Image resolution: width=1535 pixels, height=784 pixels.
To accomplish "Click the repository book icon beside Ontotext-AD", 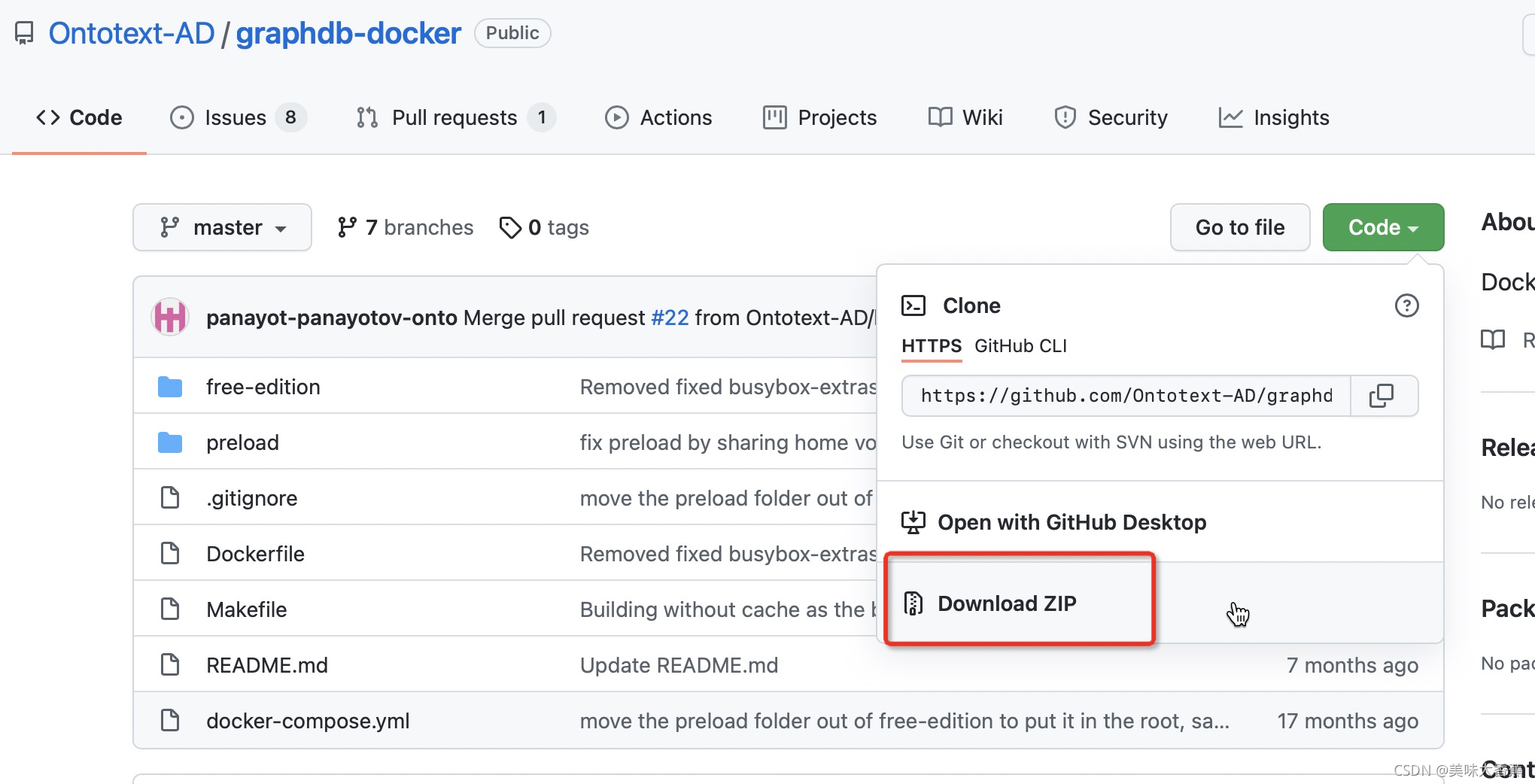I will pos(24,33).
